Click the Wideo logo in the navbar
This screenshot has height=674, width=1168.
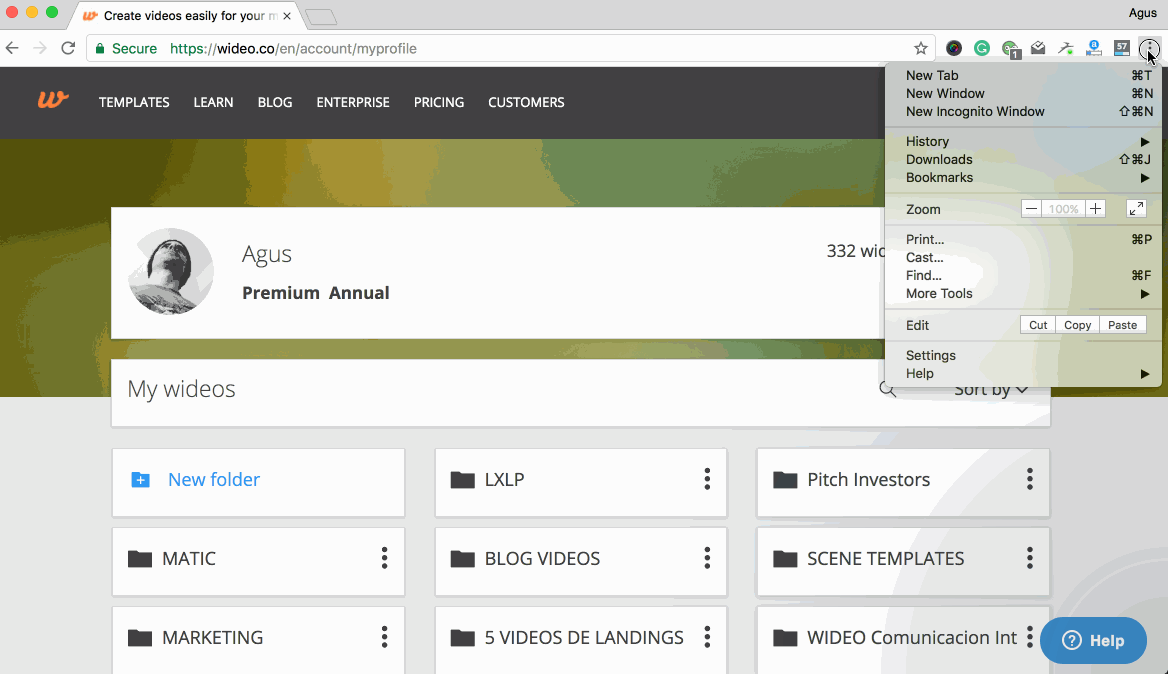click(x=53, y=100)
